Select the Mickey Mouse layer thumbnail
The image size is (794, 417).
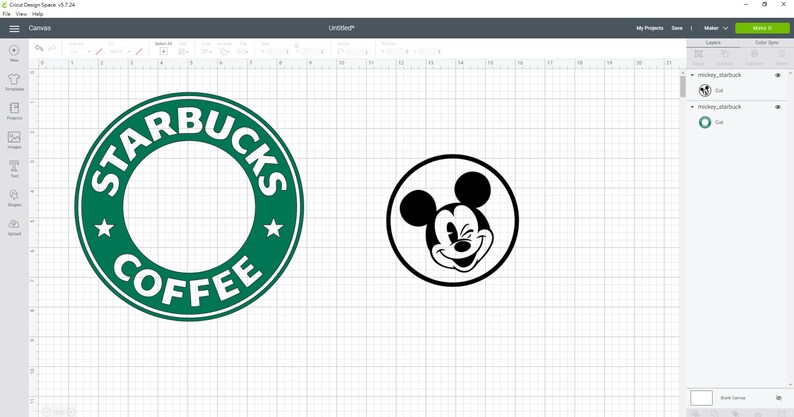[705, 90]
